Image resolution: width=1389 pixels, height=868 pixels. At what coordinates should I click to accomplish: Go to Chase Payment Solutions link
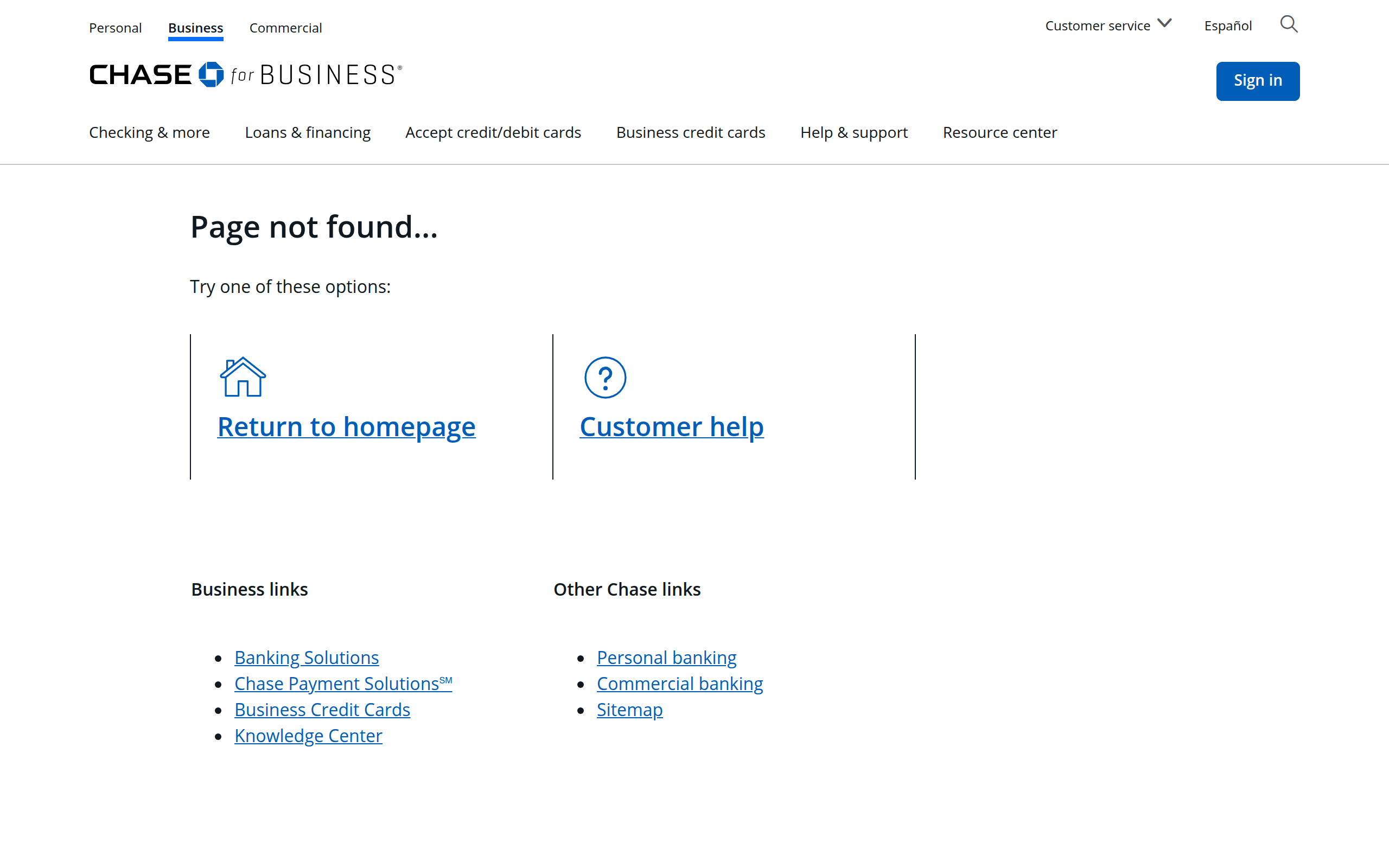(343, 684)
